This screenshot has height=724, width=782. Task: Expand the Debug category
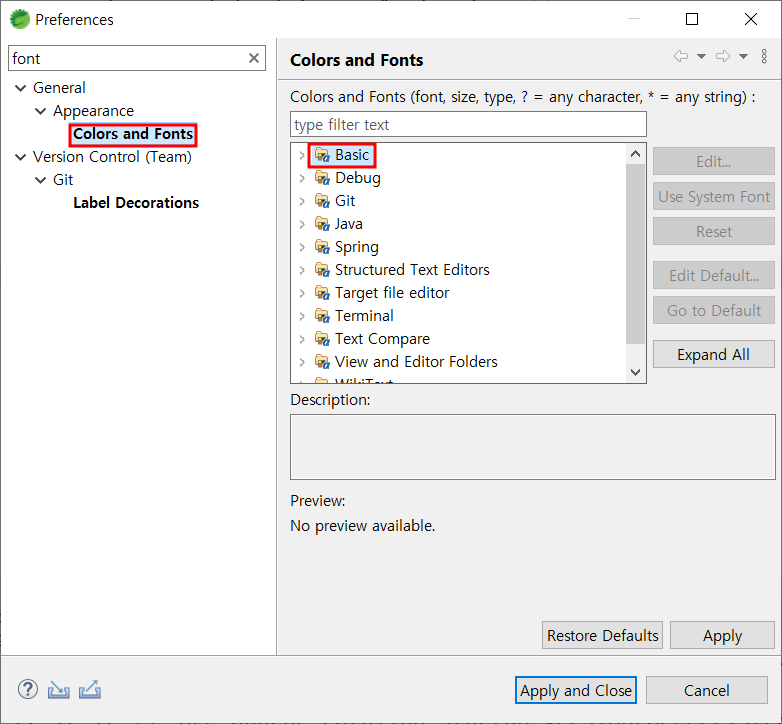[302, 178]
